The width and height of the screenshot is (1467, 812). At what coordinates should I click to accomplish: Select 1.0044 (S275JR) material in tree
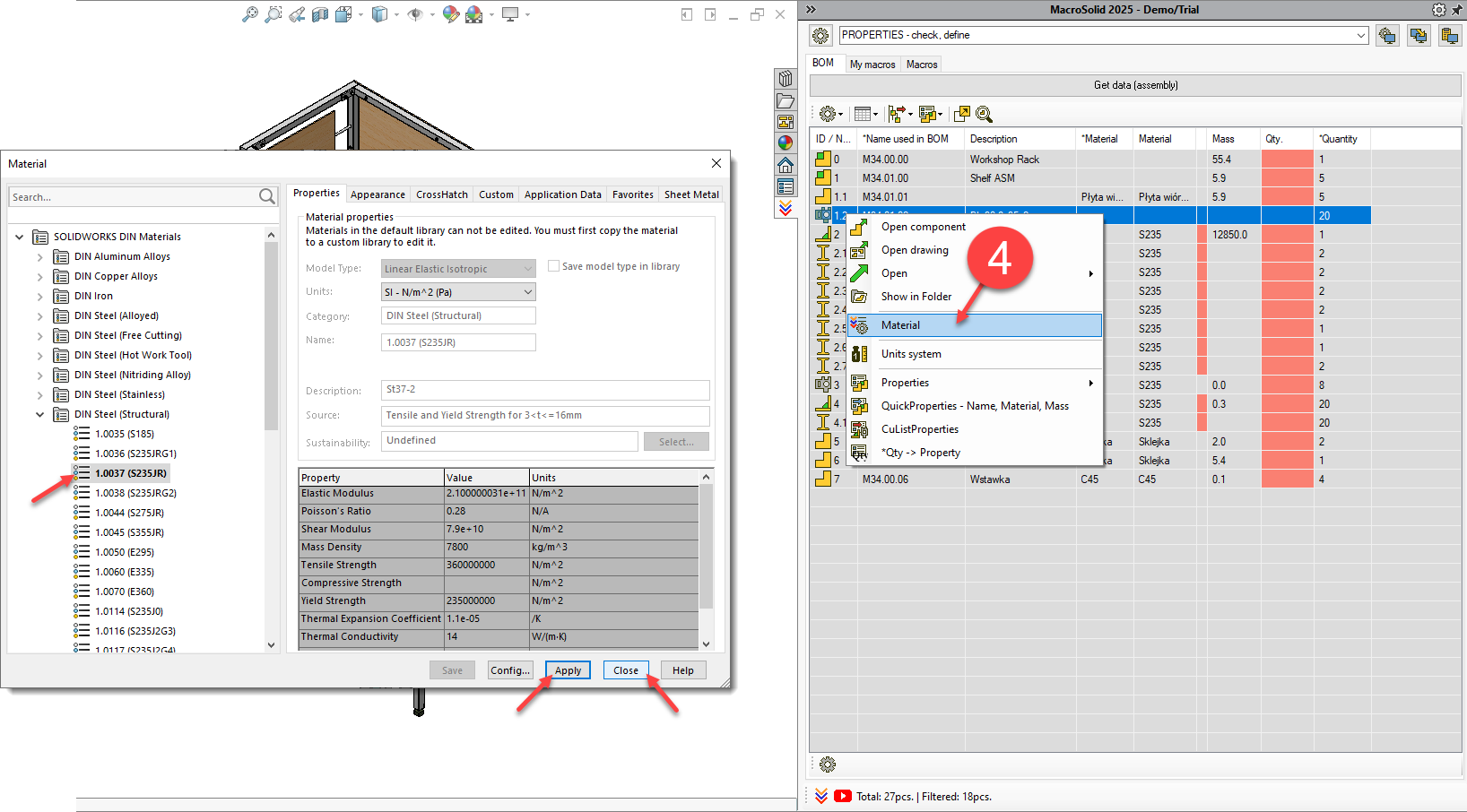(129, 513)
